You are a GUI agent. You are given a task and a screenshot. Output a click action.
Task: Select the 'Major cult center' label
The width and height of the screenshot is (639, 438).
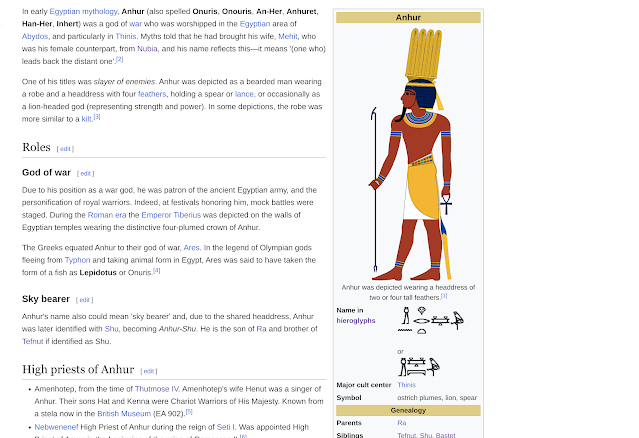click(364, 385)
